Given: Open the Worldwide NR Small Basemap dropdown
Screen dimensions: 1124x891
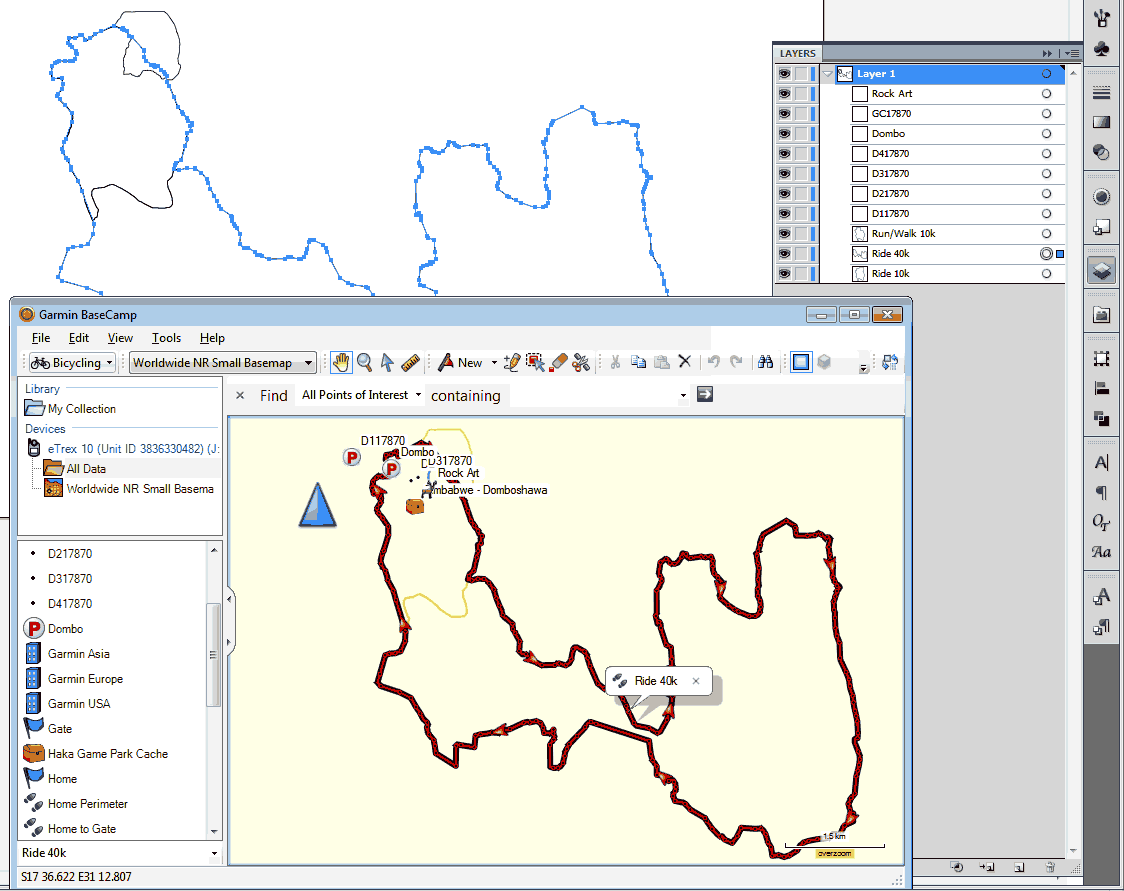Looking at the screenshot, I should (x=224, y=362).
